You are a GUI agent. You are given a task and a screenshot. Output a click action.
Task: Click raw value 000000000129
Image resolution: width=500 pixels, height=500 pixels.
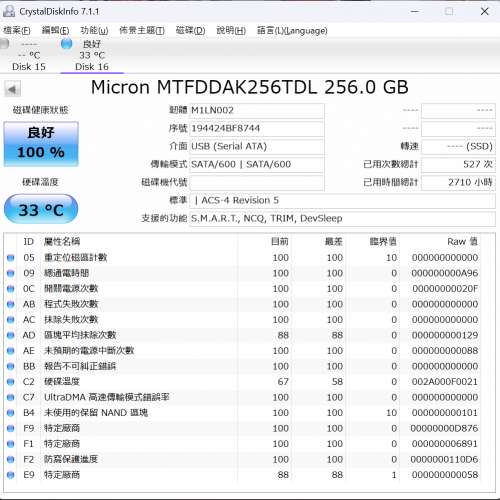(x=445, y=335)
